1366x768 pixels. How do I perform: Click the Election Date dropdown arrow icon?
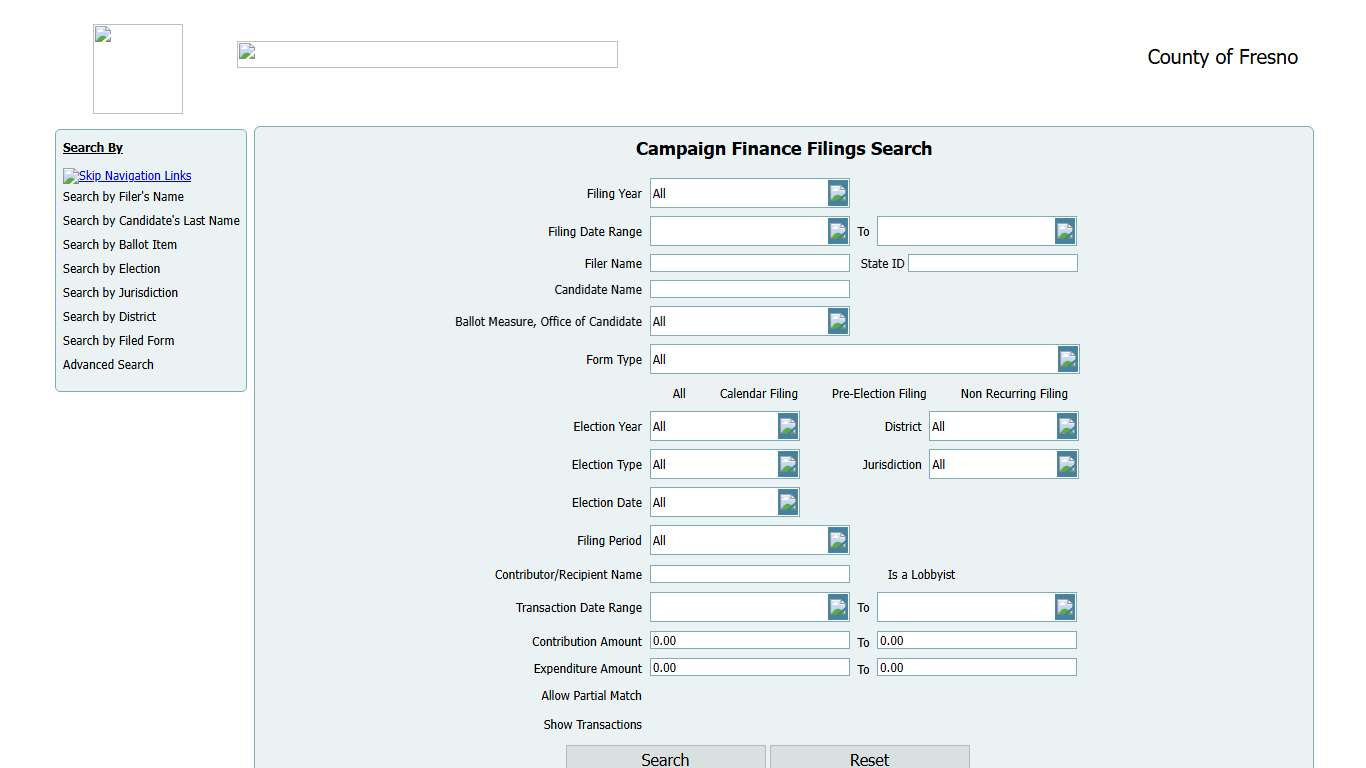click(788, 502)
